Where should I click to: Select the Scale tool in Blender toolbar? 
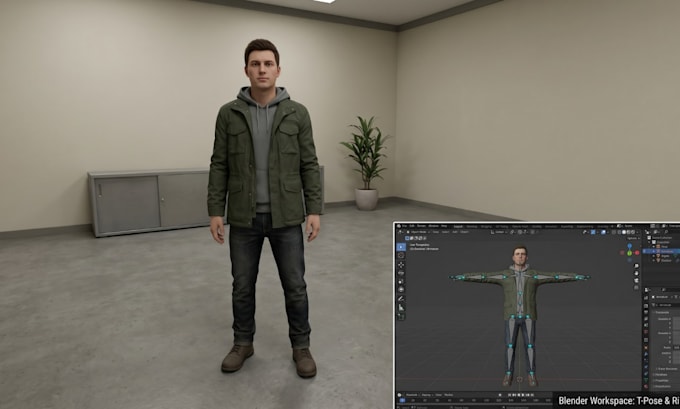[x=401, y=281]
